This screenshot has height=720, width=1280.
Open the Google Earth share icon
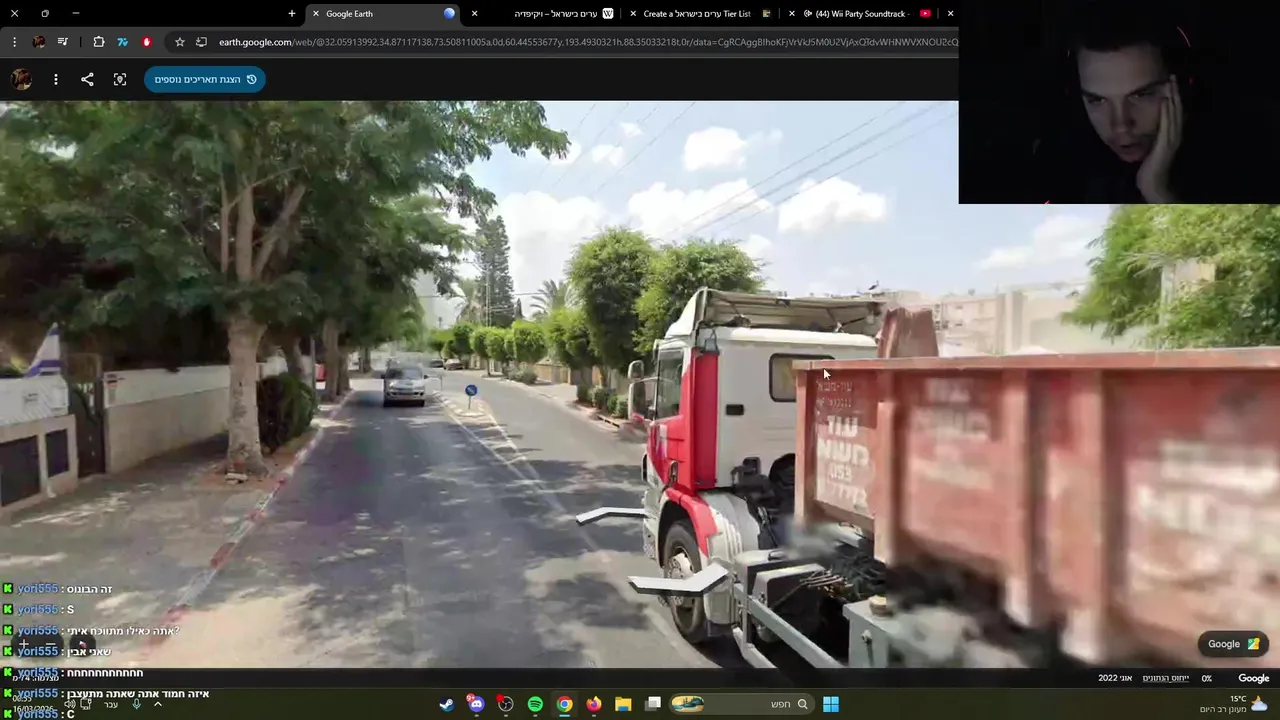[x=87, y=79]
